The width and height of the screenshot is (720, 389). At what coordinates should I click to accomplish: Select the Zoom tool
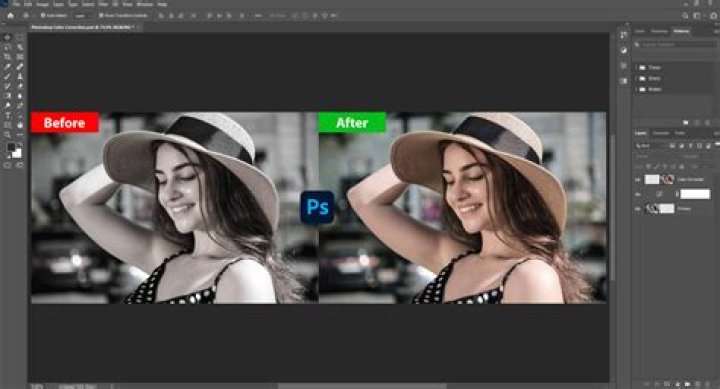click(8, 135)
